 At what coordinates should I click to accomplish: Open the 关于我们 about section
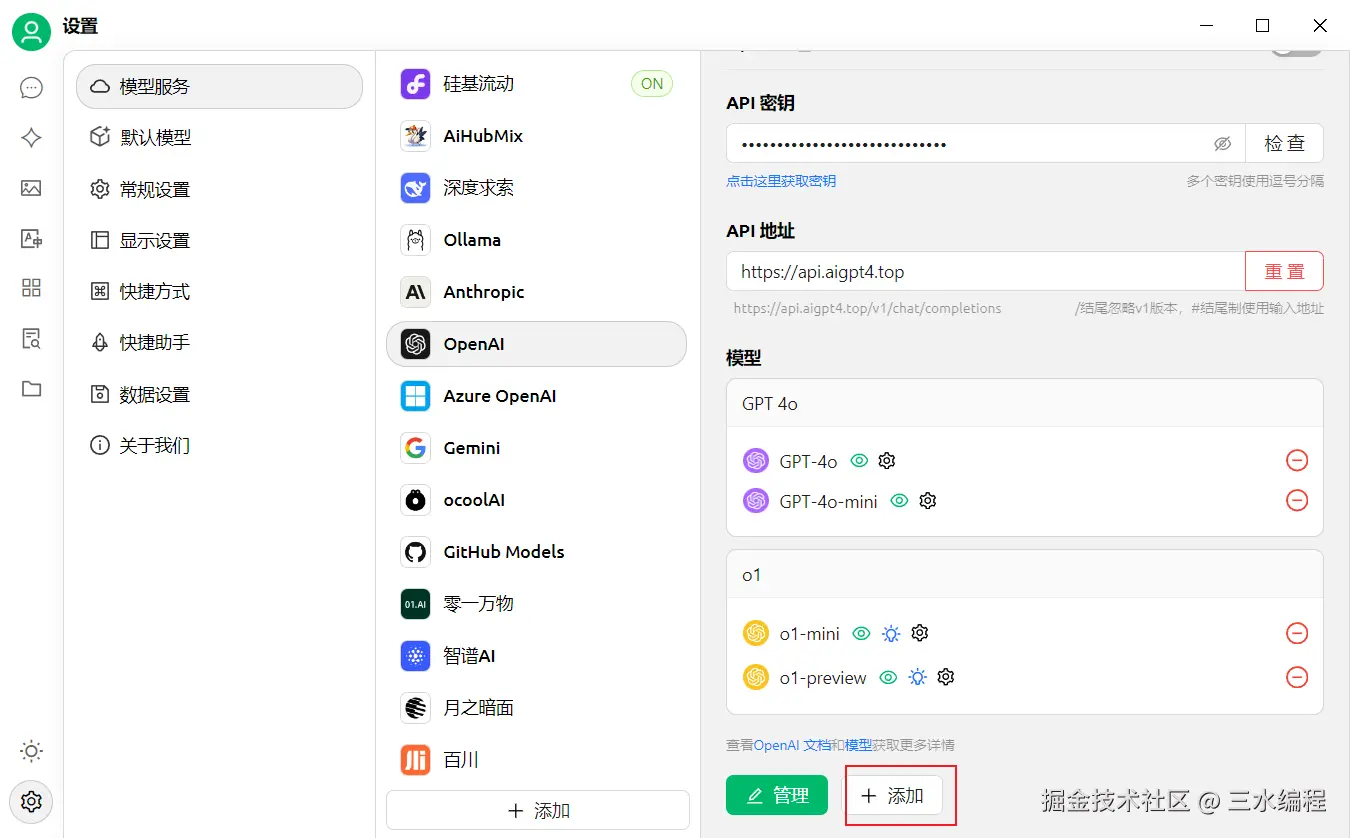click(x=219, y=446)
